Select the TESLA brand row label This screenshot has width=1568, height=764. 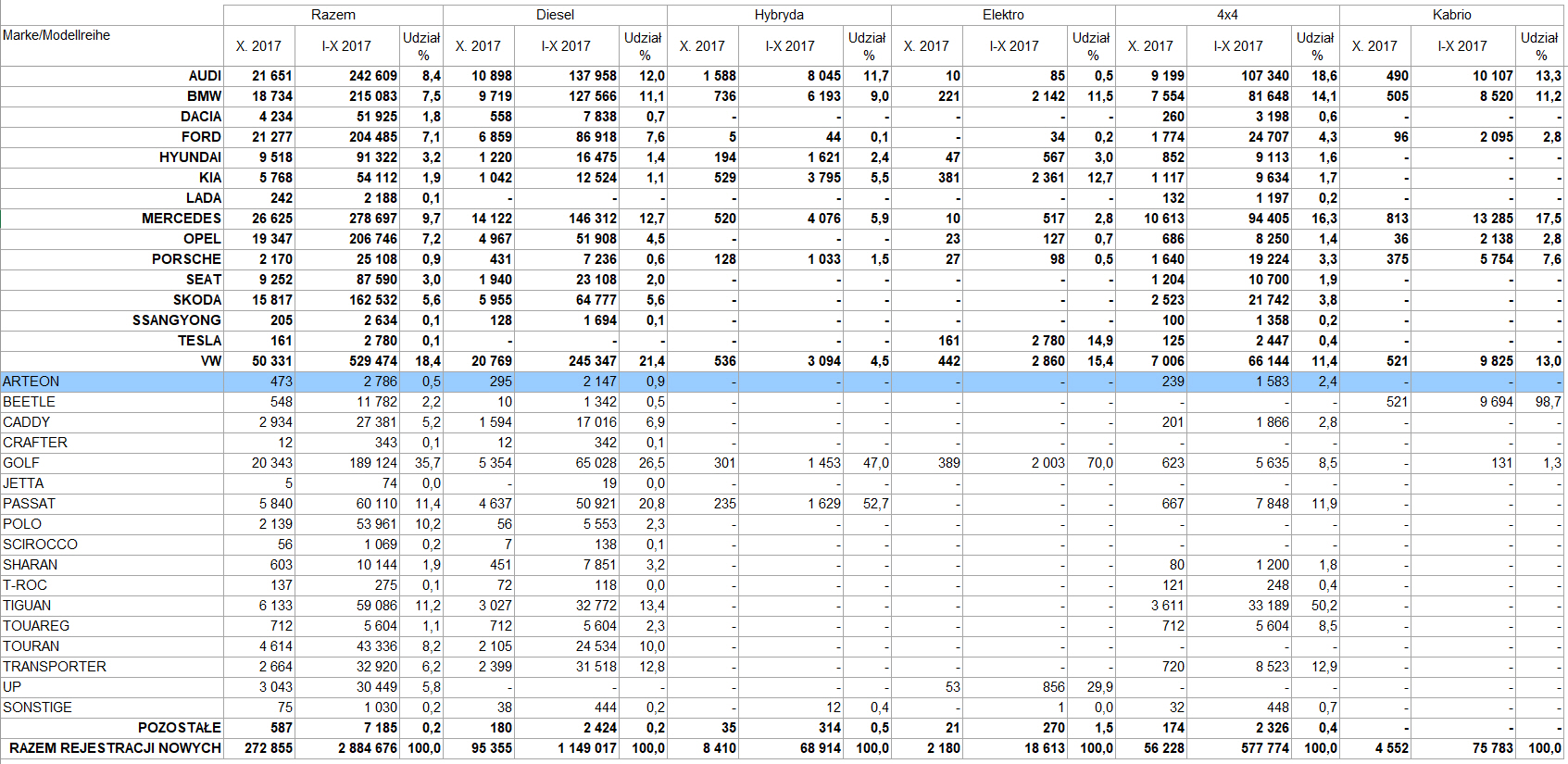pos(199,341)
